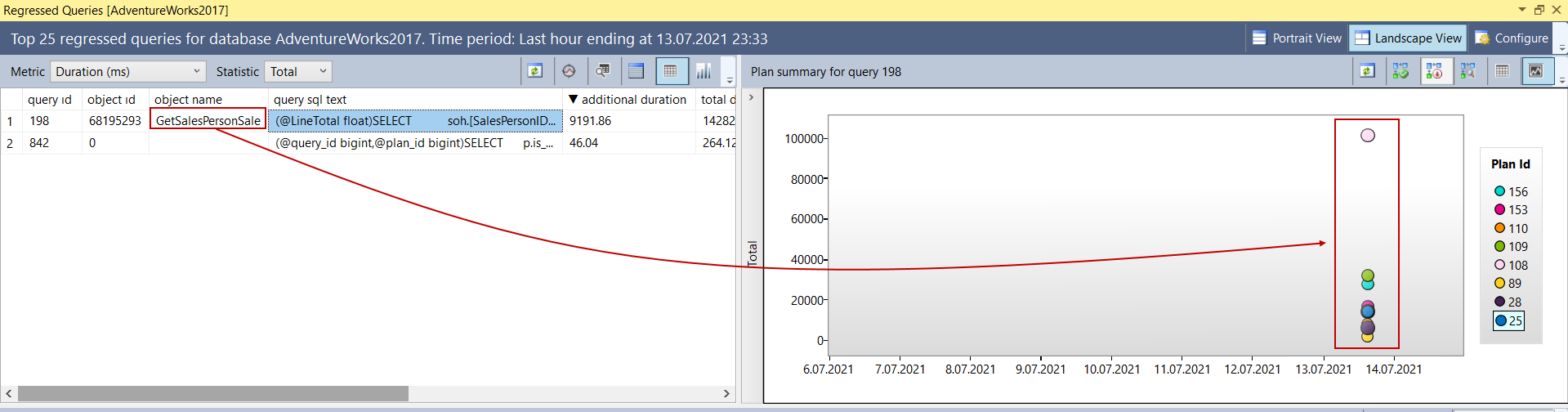The height and width of the screenshot is (412, 1568).
Task: Select plan 108 in the legend
Action: (1510, 265)
